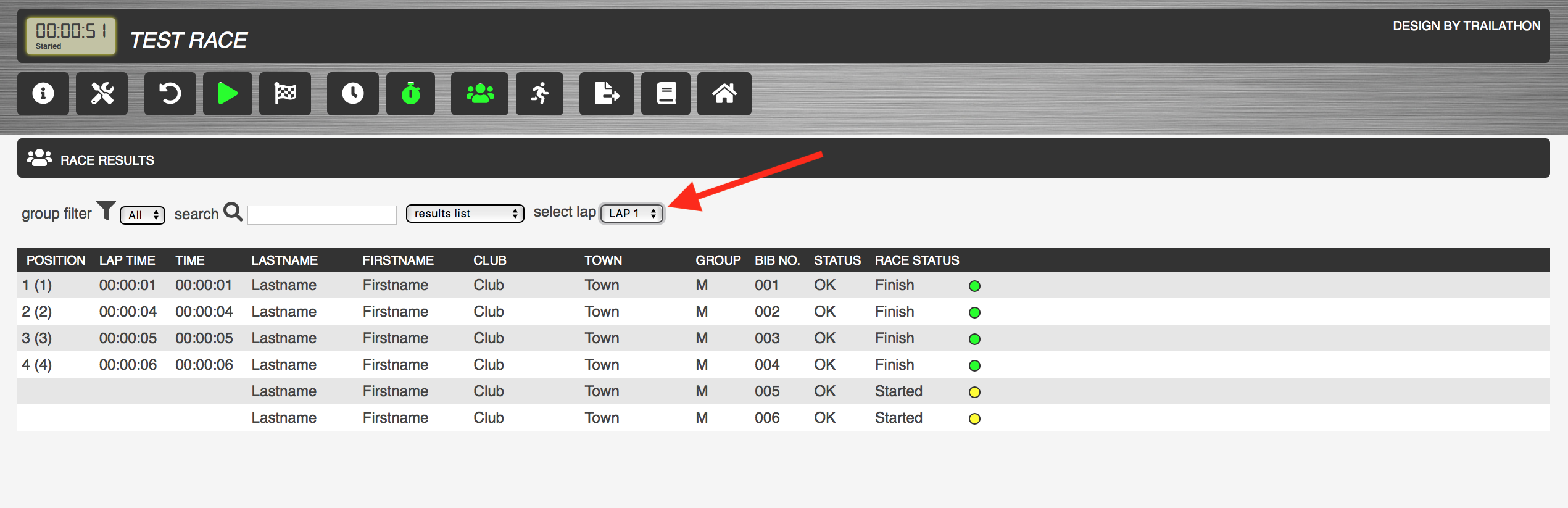The width and height of the screenshot is (1568, 508).
Task: Click the BIB NO. column header
Action: point(777,260)
